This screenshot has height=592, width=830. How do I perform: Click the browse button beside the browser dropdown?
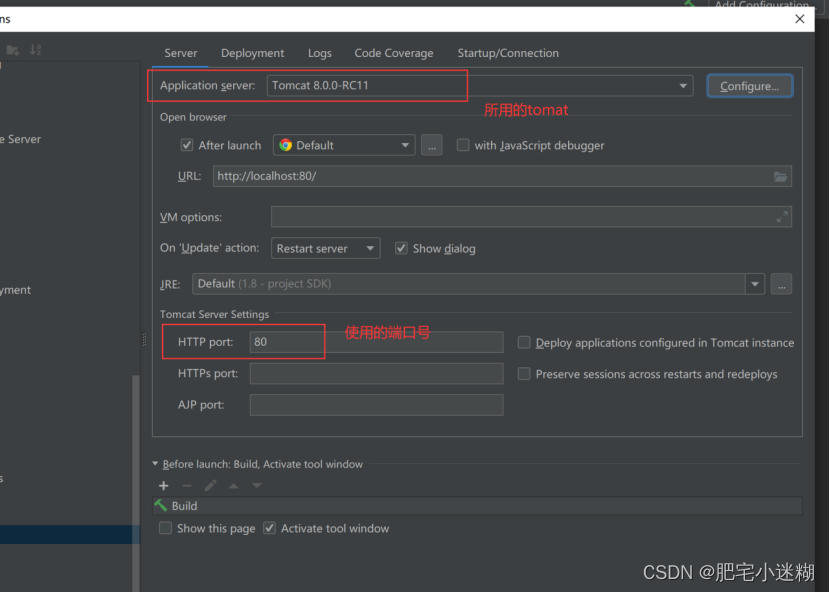tap(432, 145)
